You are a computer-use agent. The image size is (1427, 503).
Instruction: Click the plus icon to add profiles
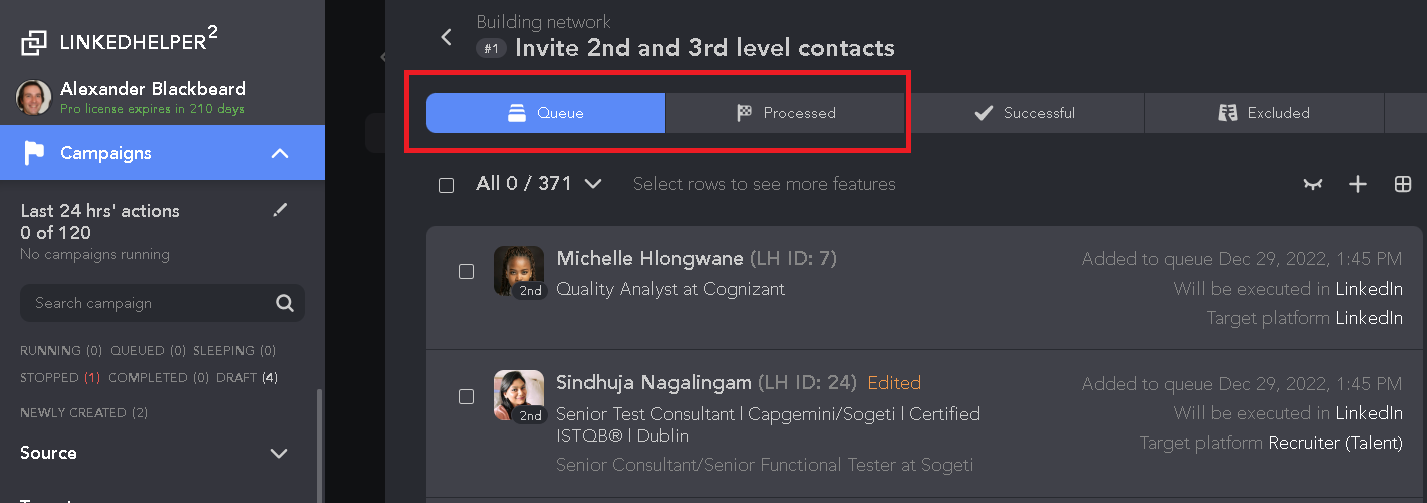(x=1357, y=184)
